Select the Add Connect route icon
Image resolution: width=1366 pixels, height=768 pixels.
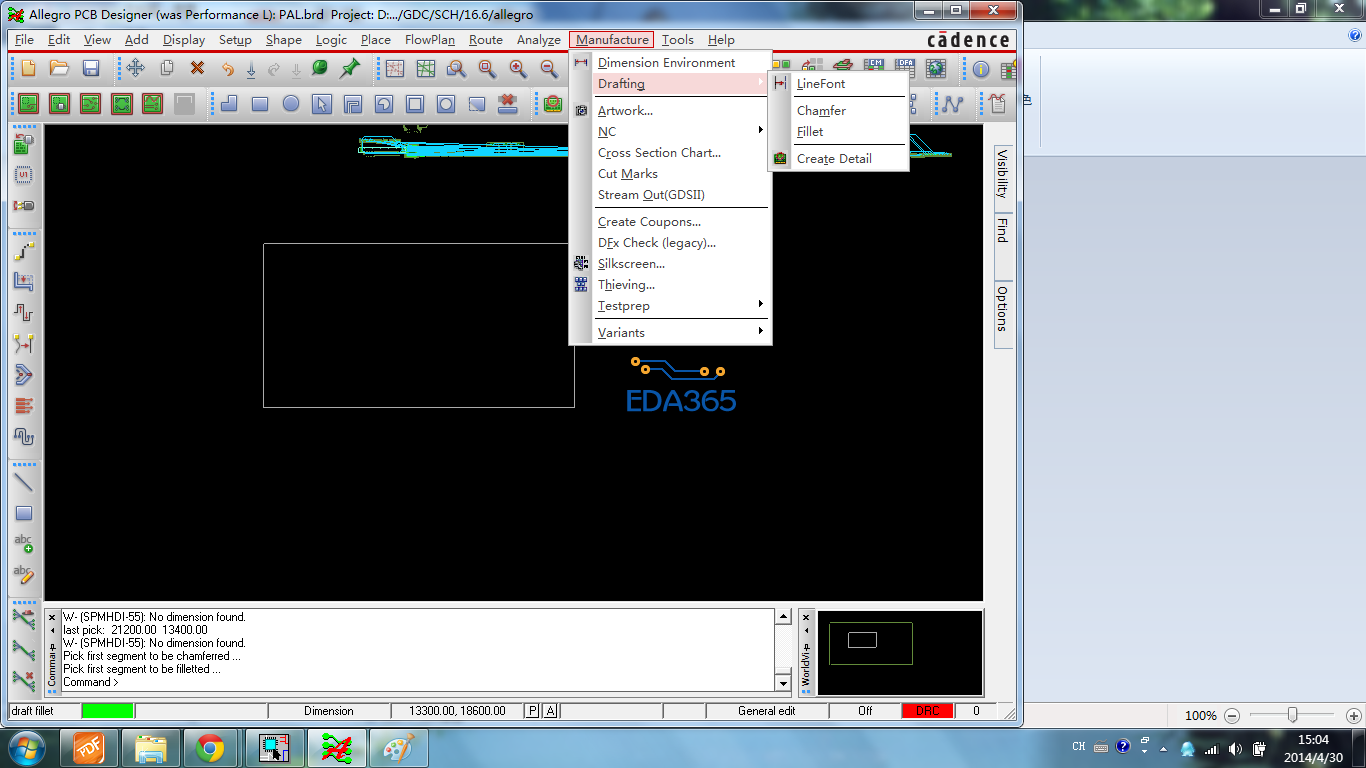tap(23, 251)
